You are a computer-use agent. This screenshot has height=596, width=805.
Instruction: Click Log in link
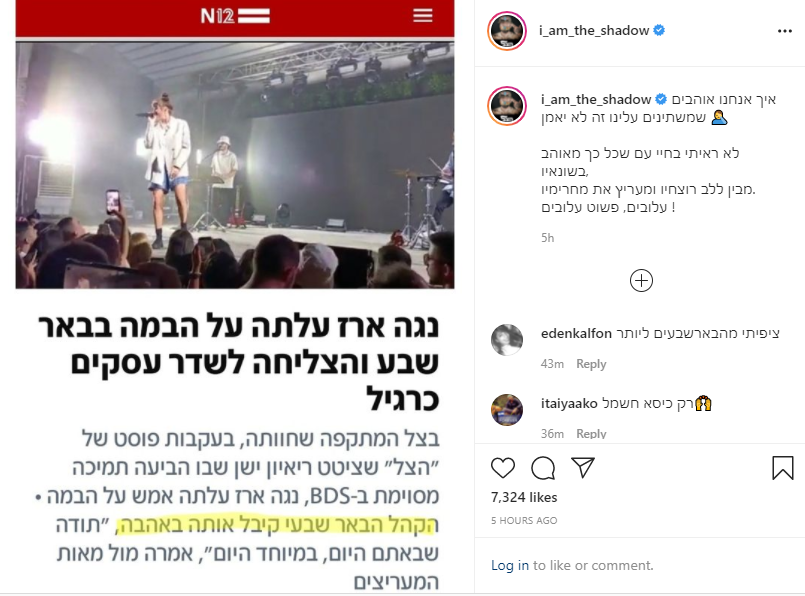point(510,565)
